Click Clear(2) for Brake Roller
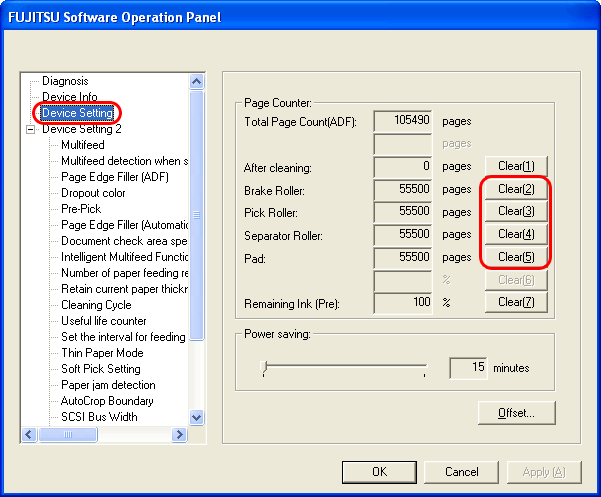601x497 pixels. (516, 189)
